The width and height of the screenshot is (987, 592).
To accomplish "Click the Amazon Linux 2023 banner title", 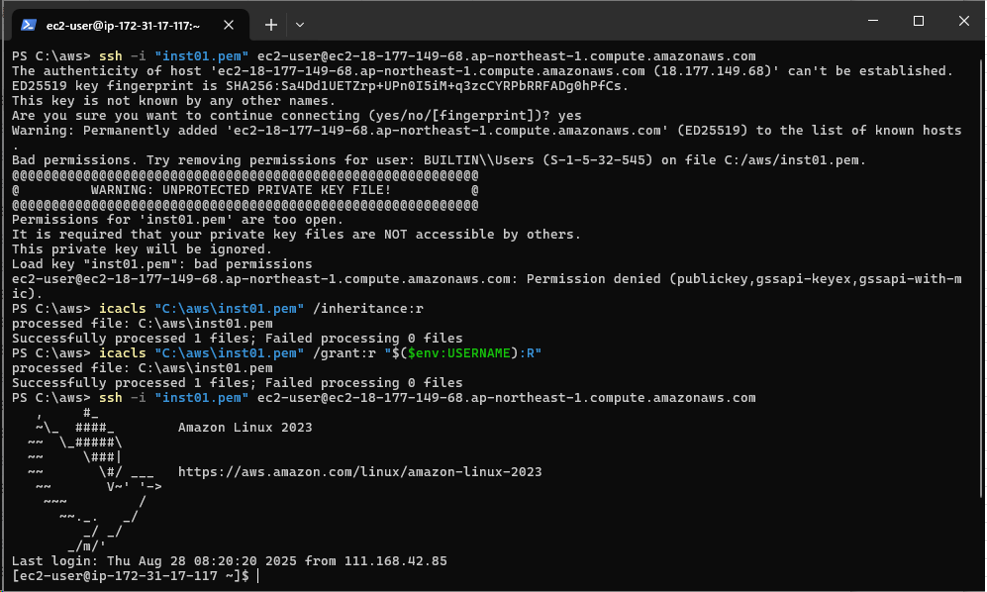I will (x=245, y=427).
